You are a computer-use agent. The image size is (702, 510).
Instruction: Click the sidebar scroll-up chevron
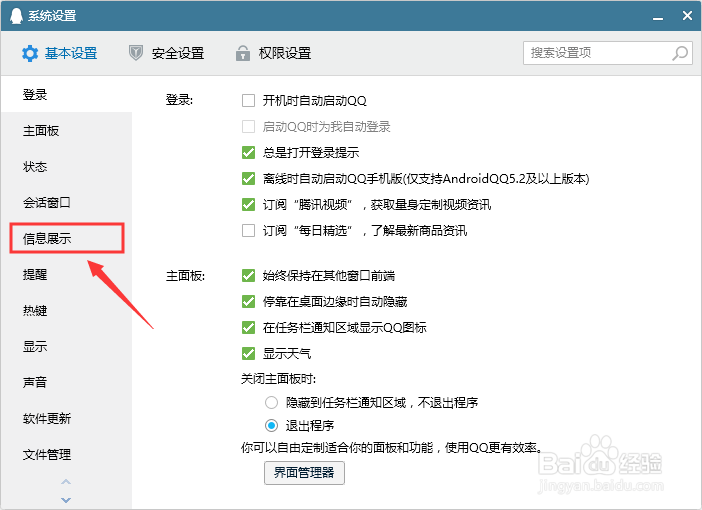pos(66,482)
